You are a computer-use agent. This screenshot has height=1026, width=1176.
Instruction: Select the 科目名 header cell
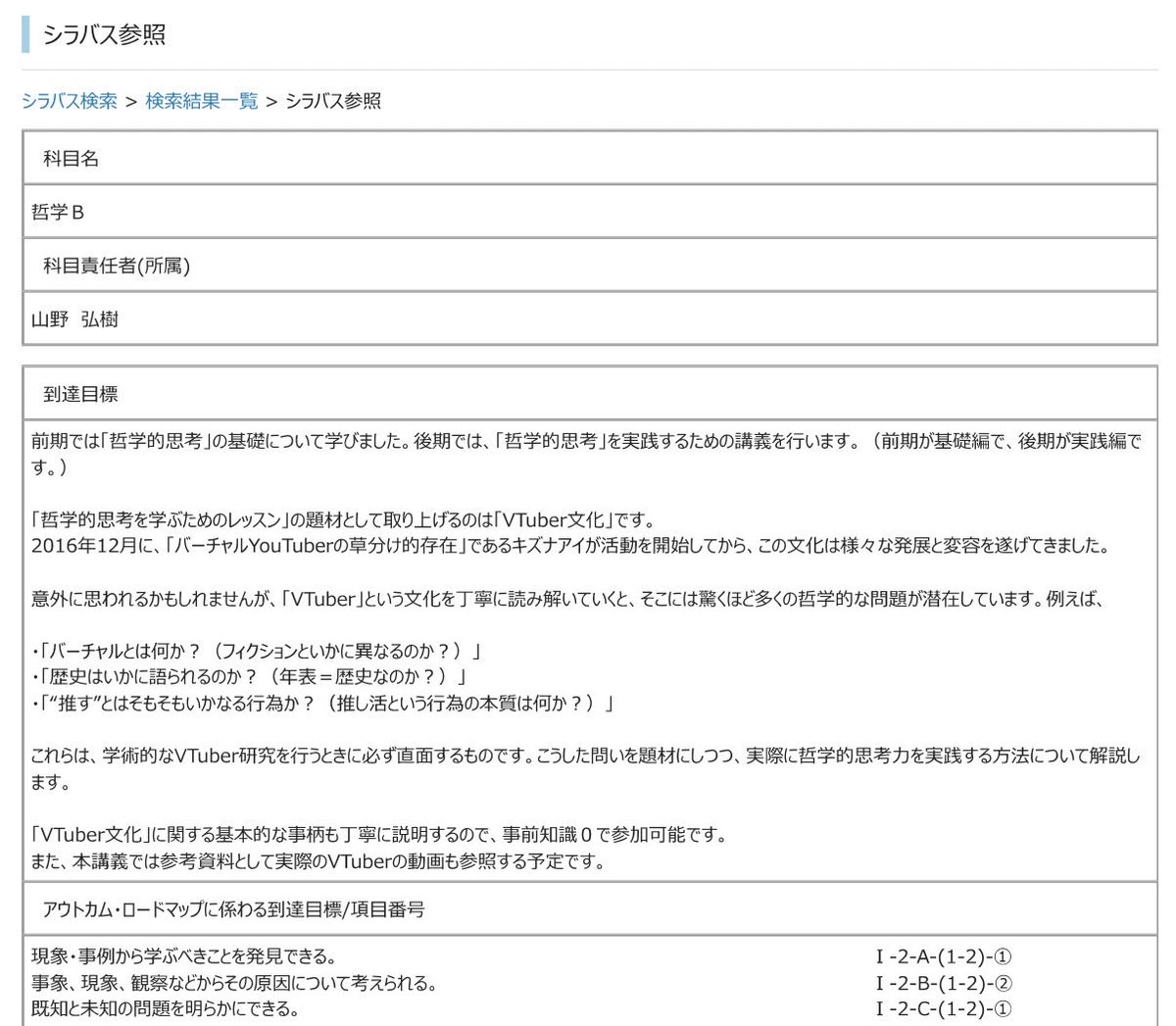click(590, 158)
